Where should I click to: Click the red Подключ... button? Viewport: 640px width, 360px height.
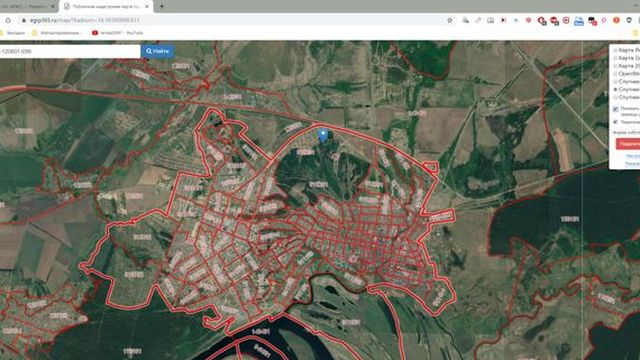click(x=628, y=144)
